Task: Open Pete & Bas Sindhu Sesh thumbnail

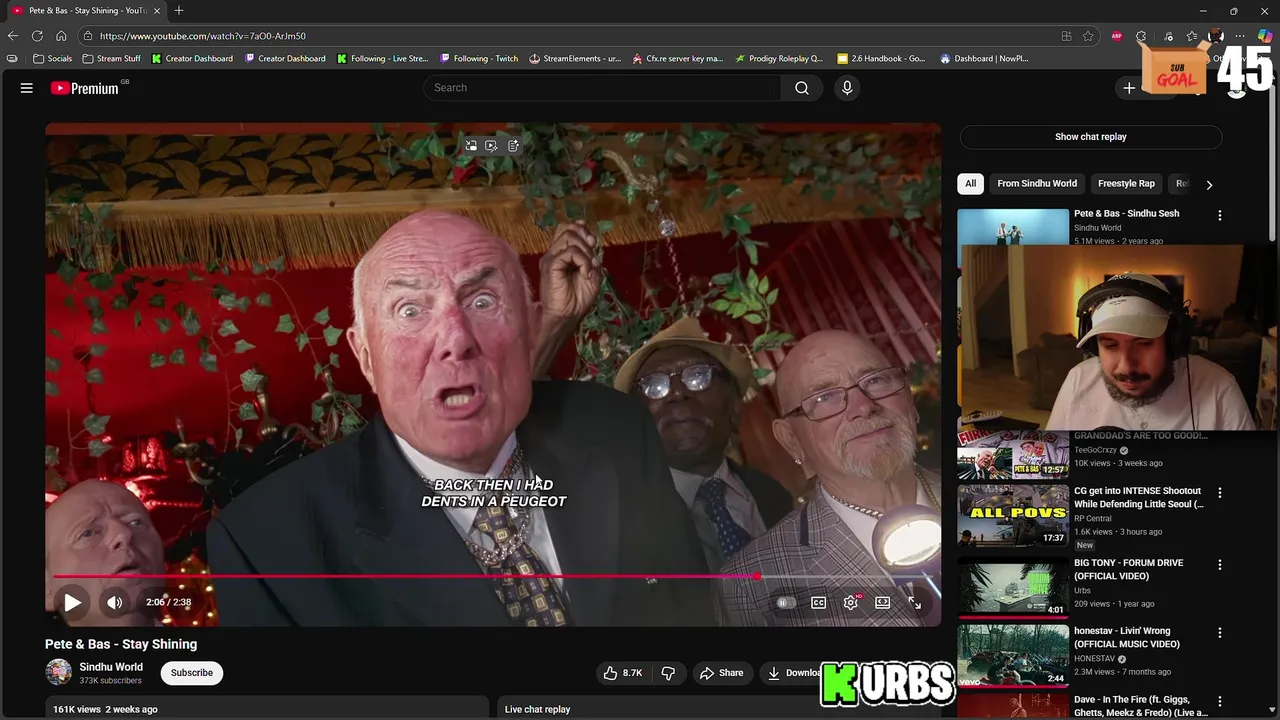Action: tap(1013, 227)
